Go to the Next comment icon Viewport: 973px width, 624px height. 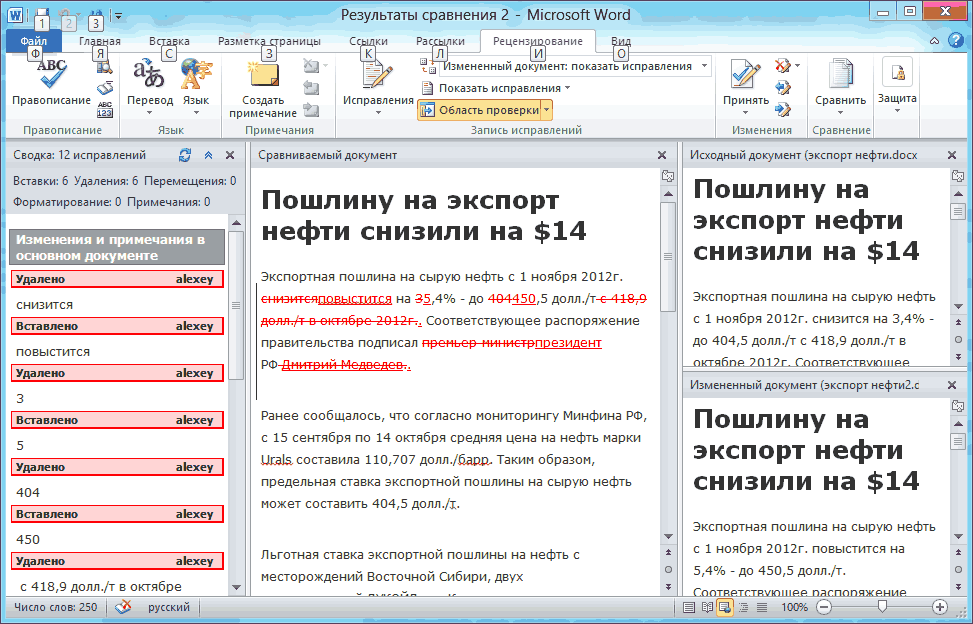click(311, 110)
